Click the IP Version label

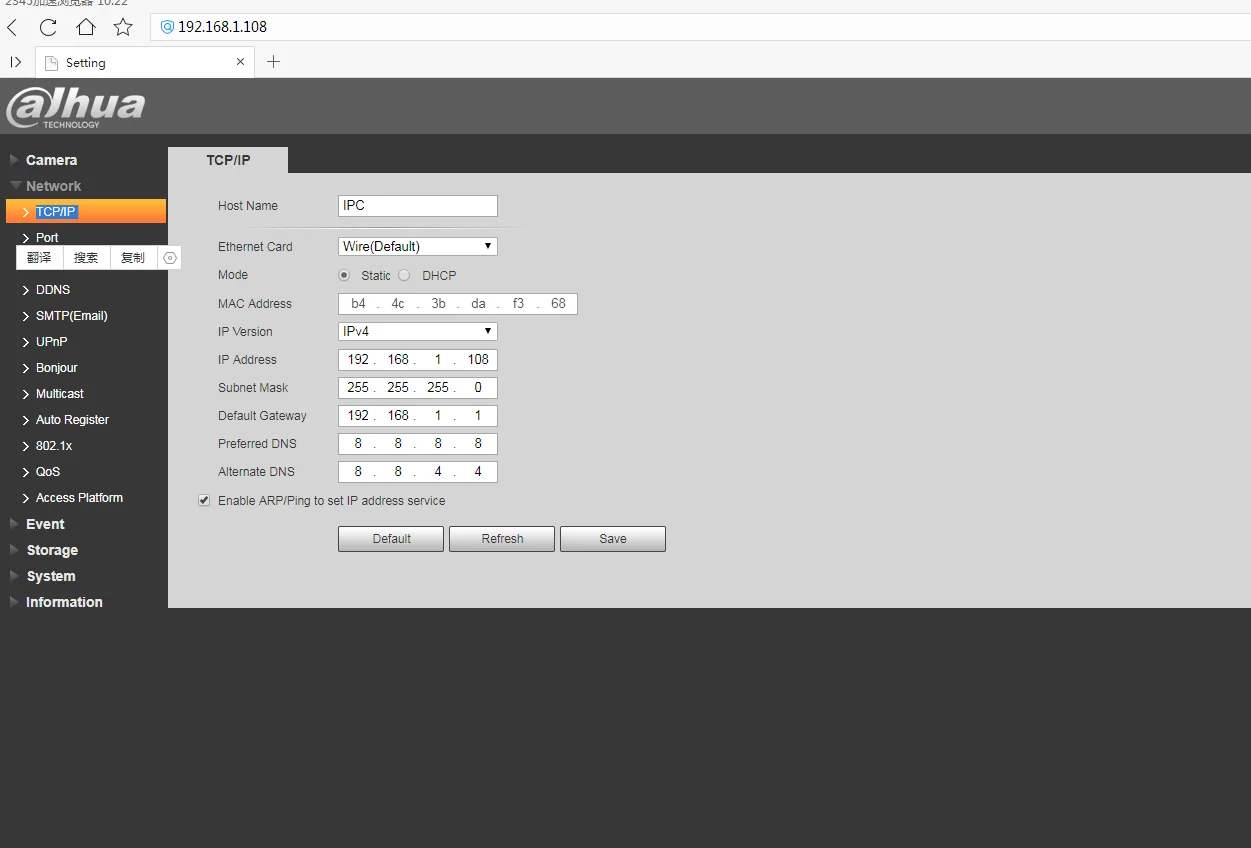pos(245,332)
